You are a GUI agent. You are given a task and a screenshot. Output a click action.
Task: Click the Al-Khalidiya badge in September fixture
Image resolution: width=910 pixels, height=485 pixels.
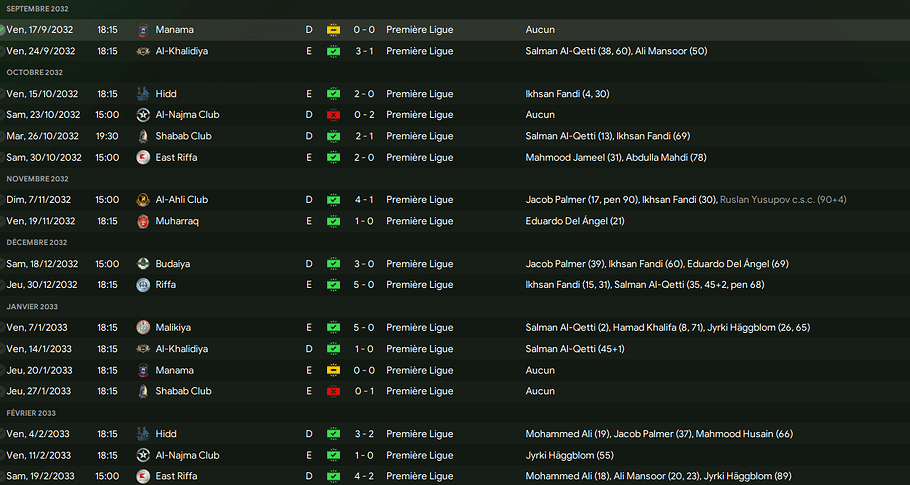143,51
